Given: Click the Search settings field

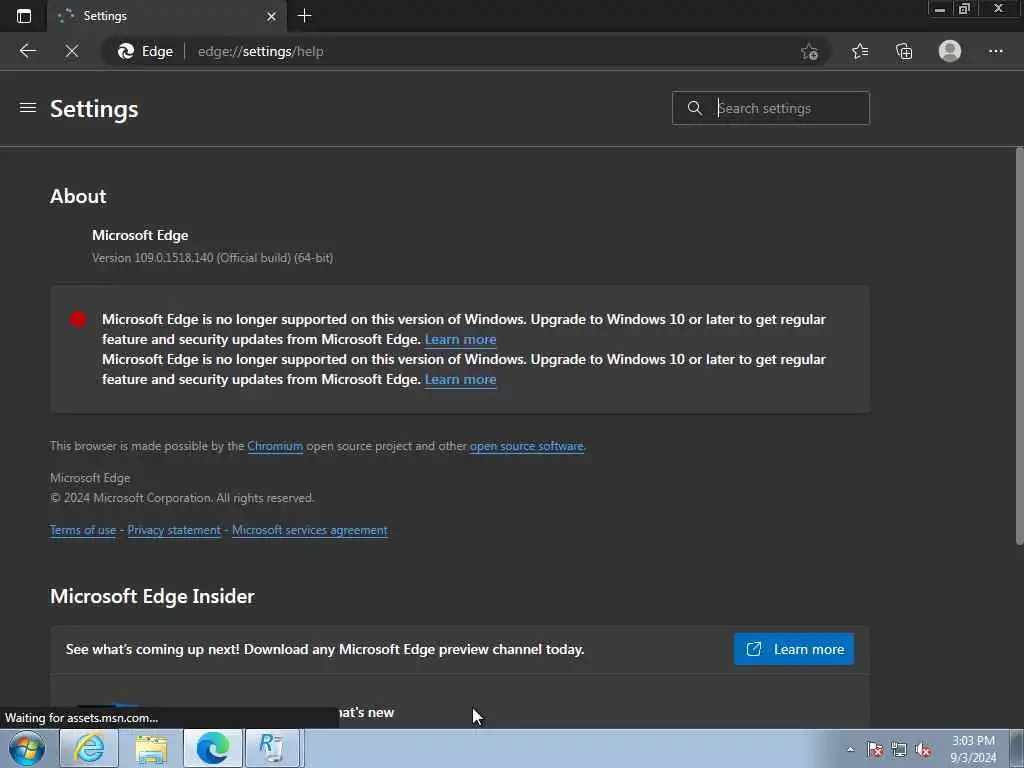Looking at the screenshot, I should 771,108.
